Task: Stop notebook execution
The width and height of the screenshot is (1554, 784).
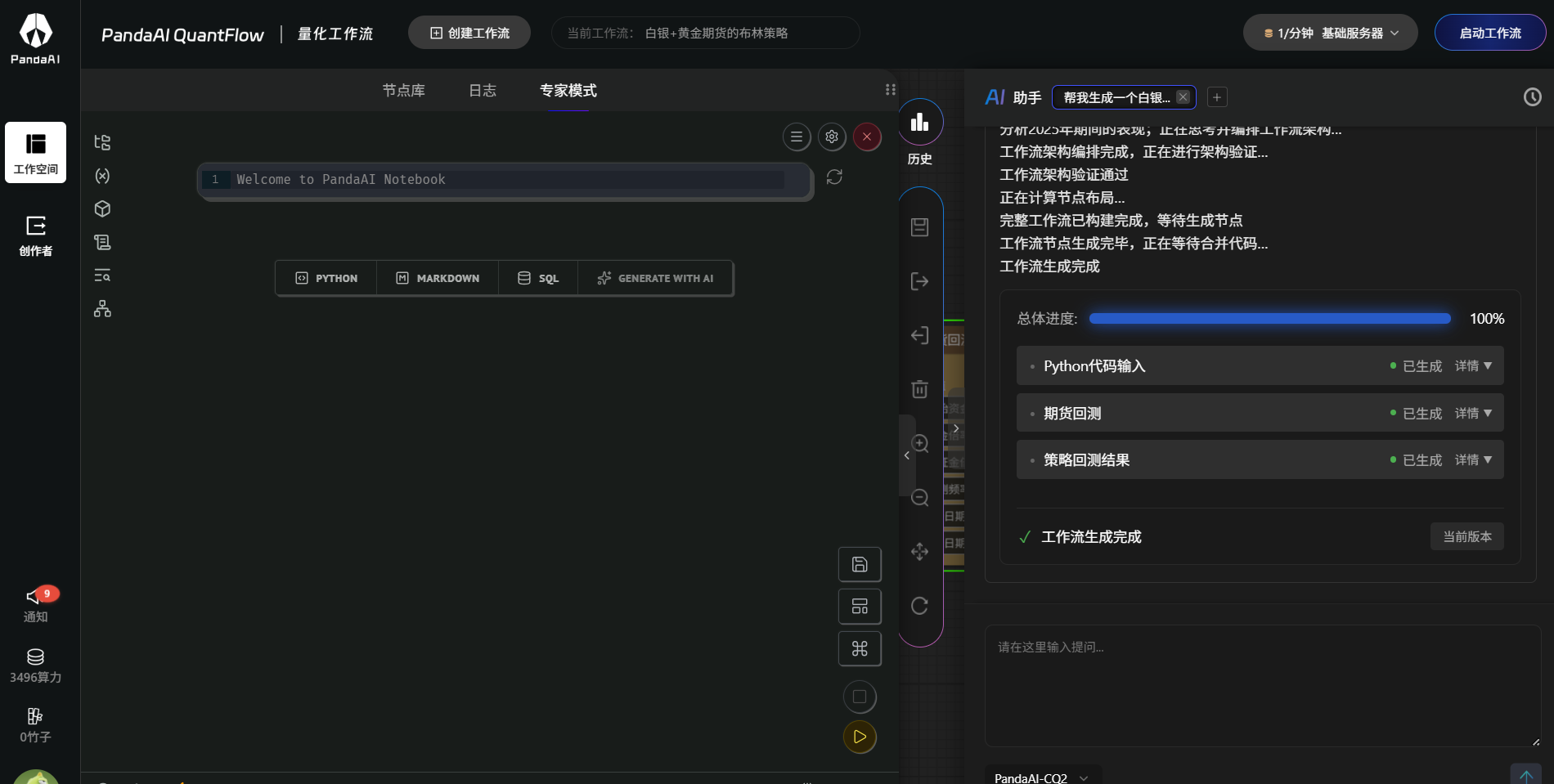Action: pos(860,697)
